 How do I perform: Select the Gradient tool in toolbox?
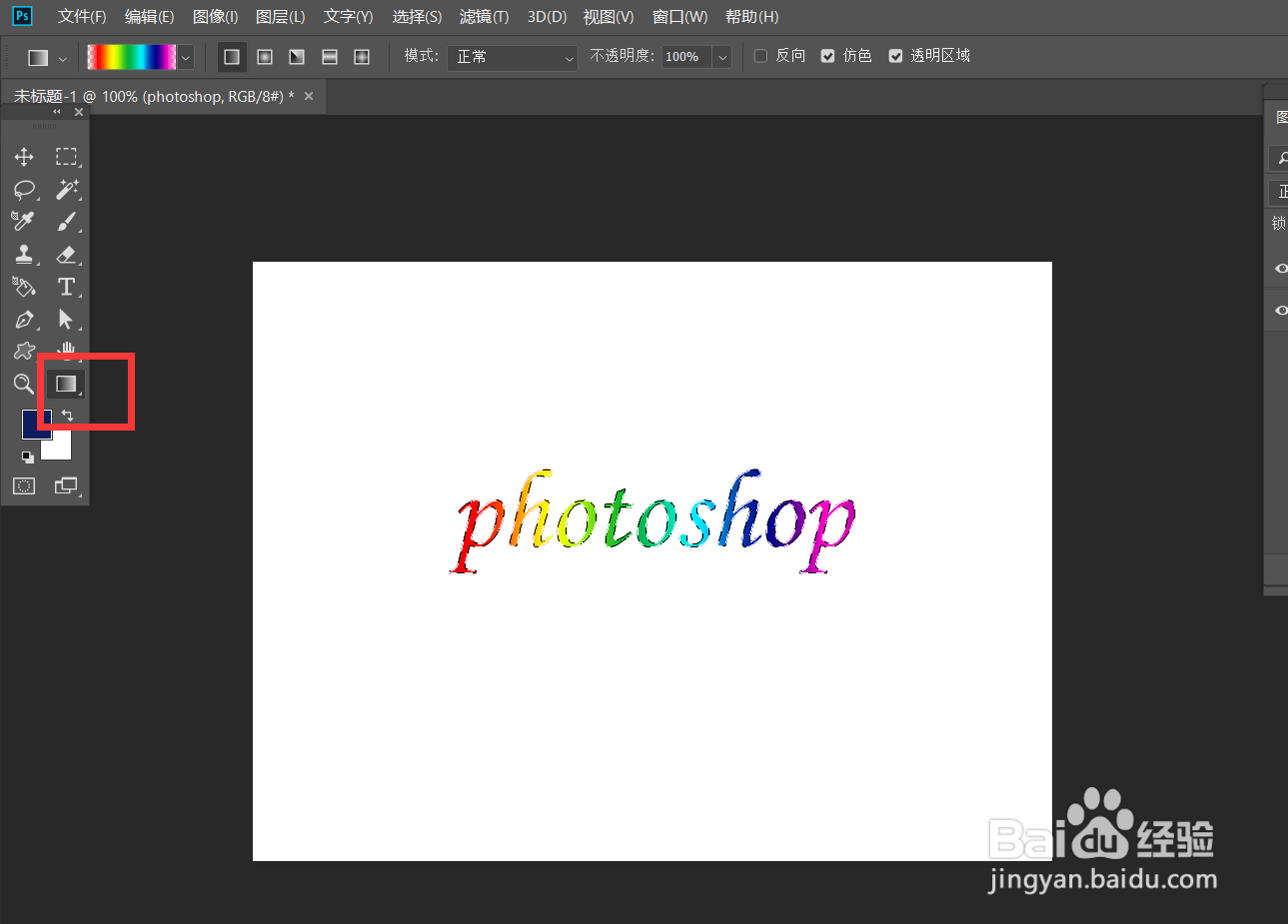tap(66, 384)
